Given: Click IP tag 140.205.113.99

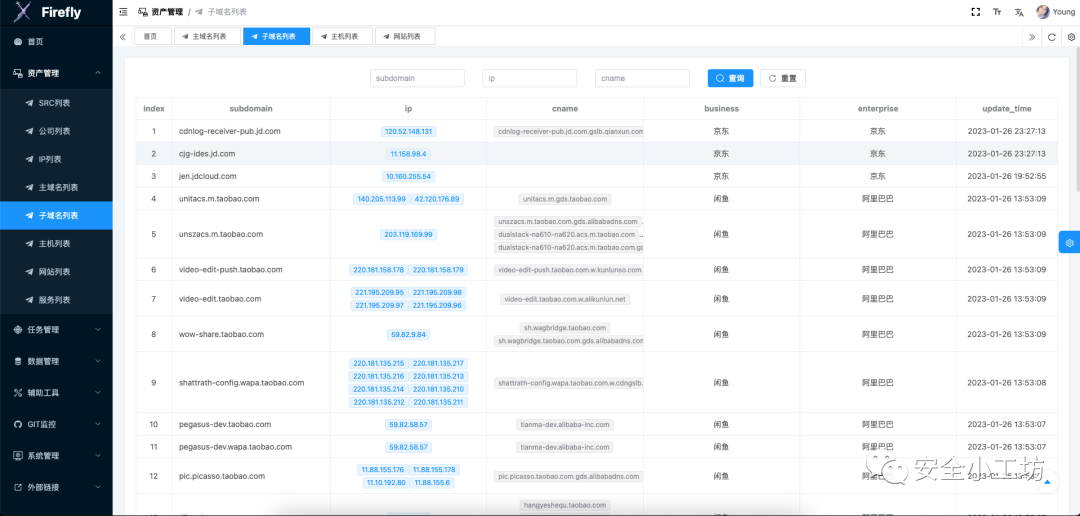Looking at the screenshot, I should 382,199.
